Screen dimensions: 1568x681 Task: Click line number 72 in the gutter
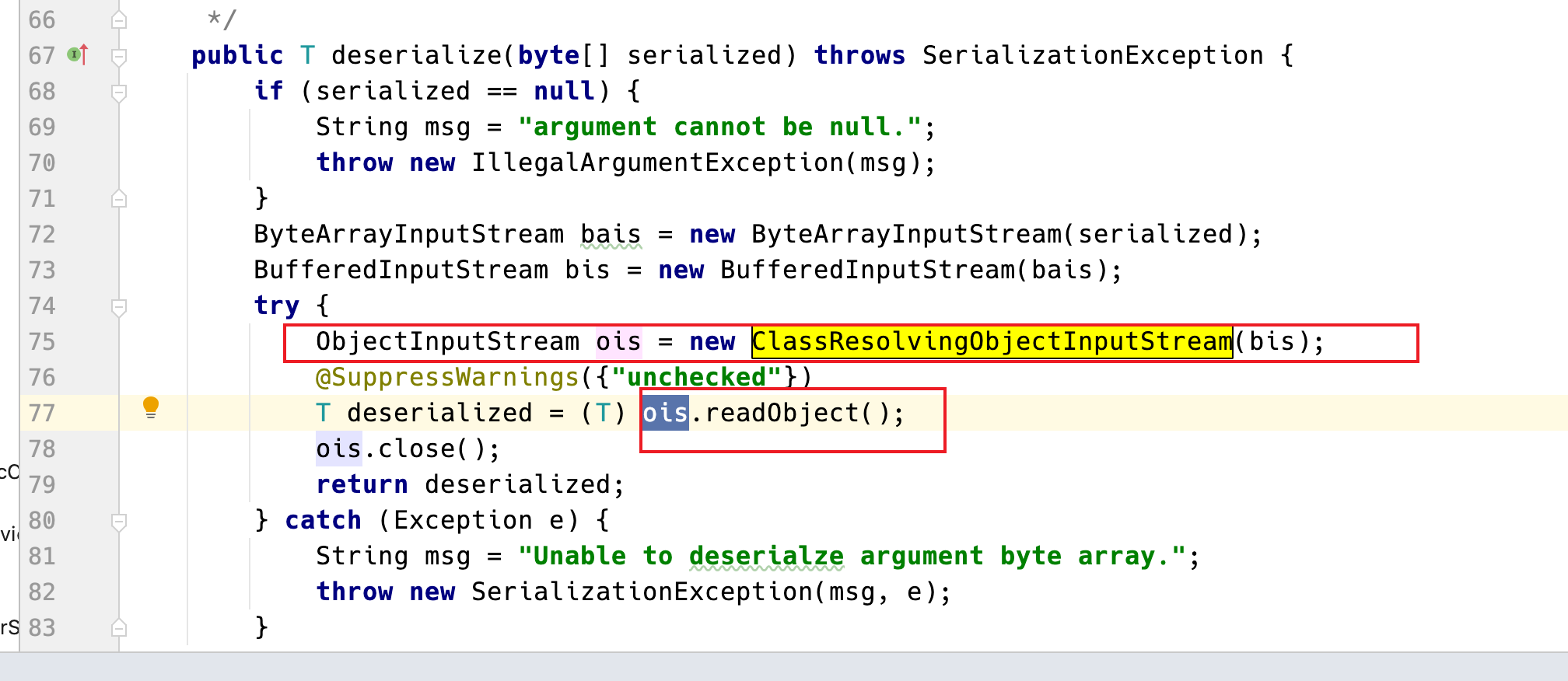(x=42, y=234)
